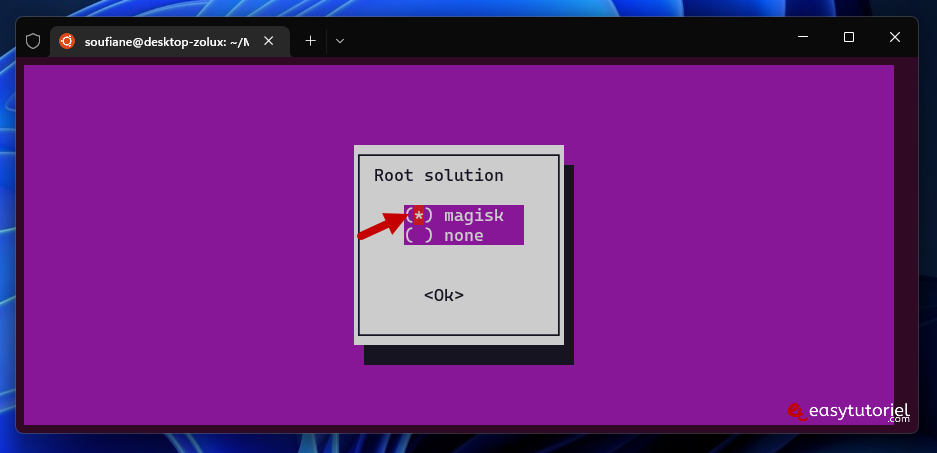Select the magisk radio option

464,215
